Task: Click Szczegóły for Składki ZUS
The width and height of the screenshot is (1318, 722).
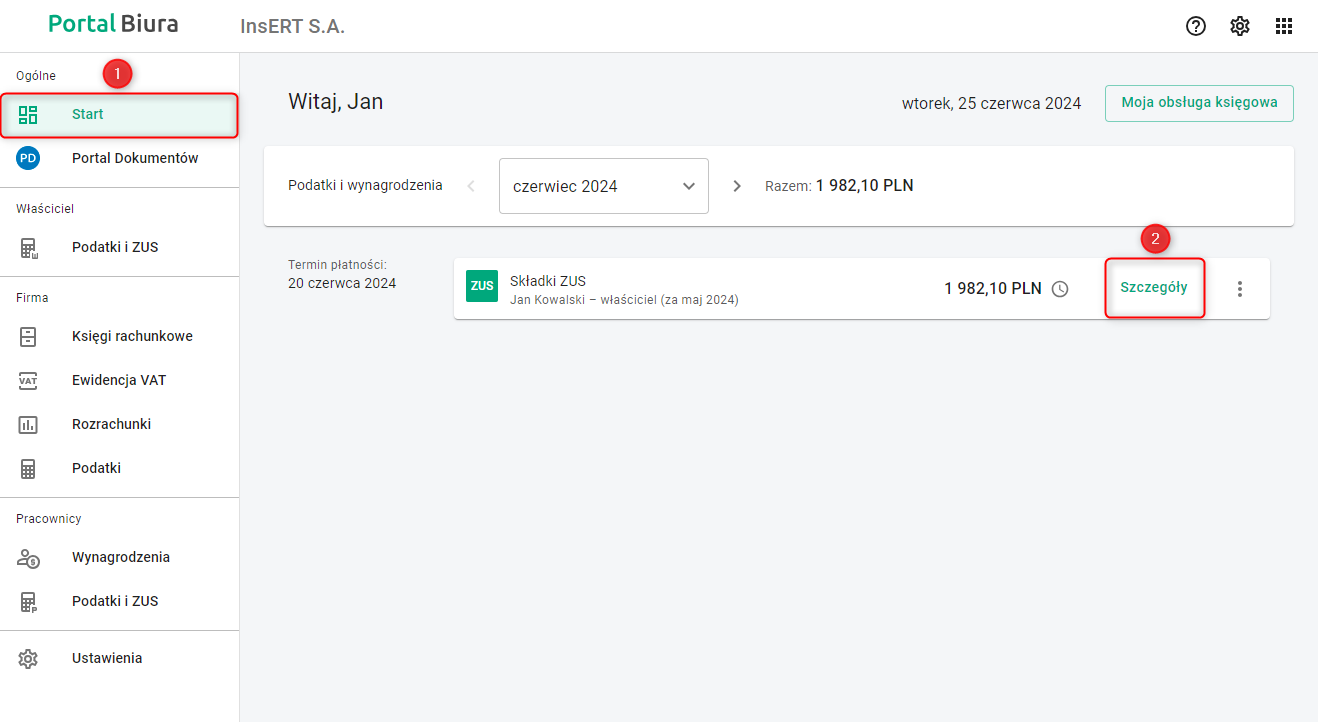Action: [x=1154, y=287]
